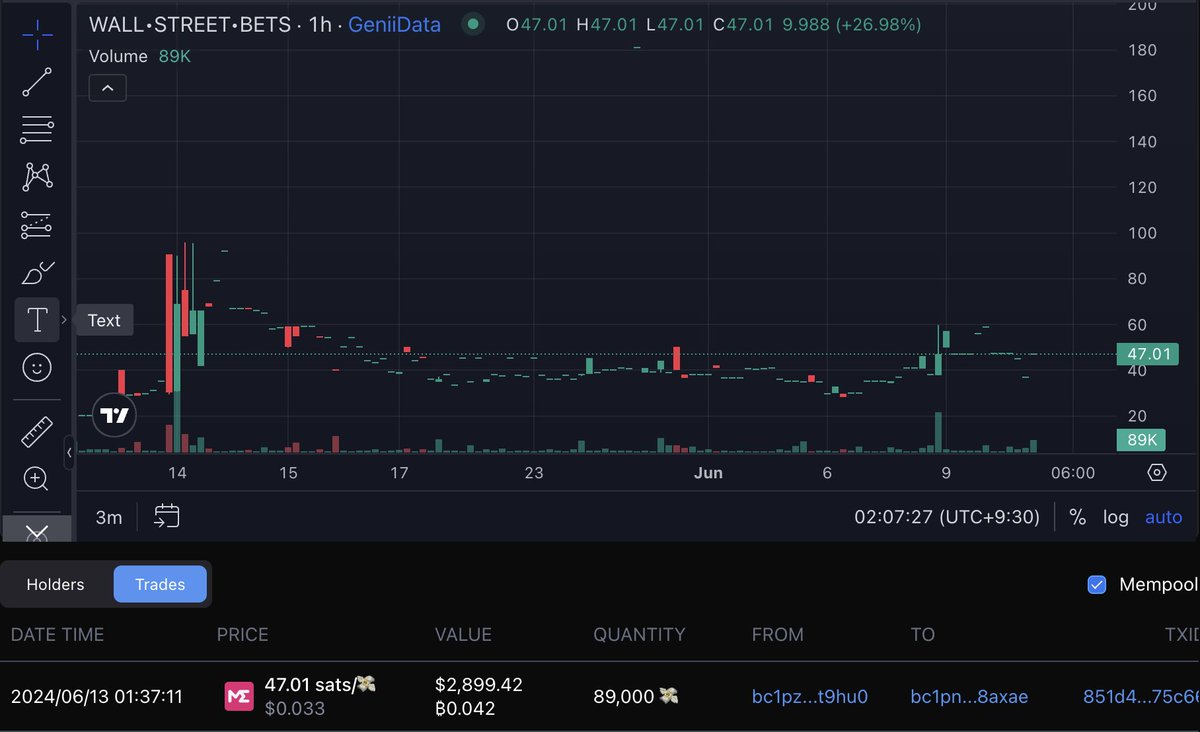Click the +26.98% change value
Image resolution: width=1200 pixels, height=732 pixels.
tap(879, 24)
